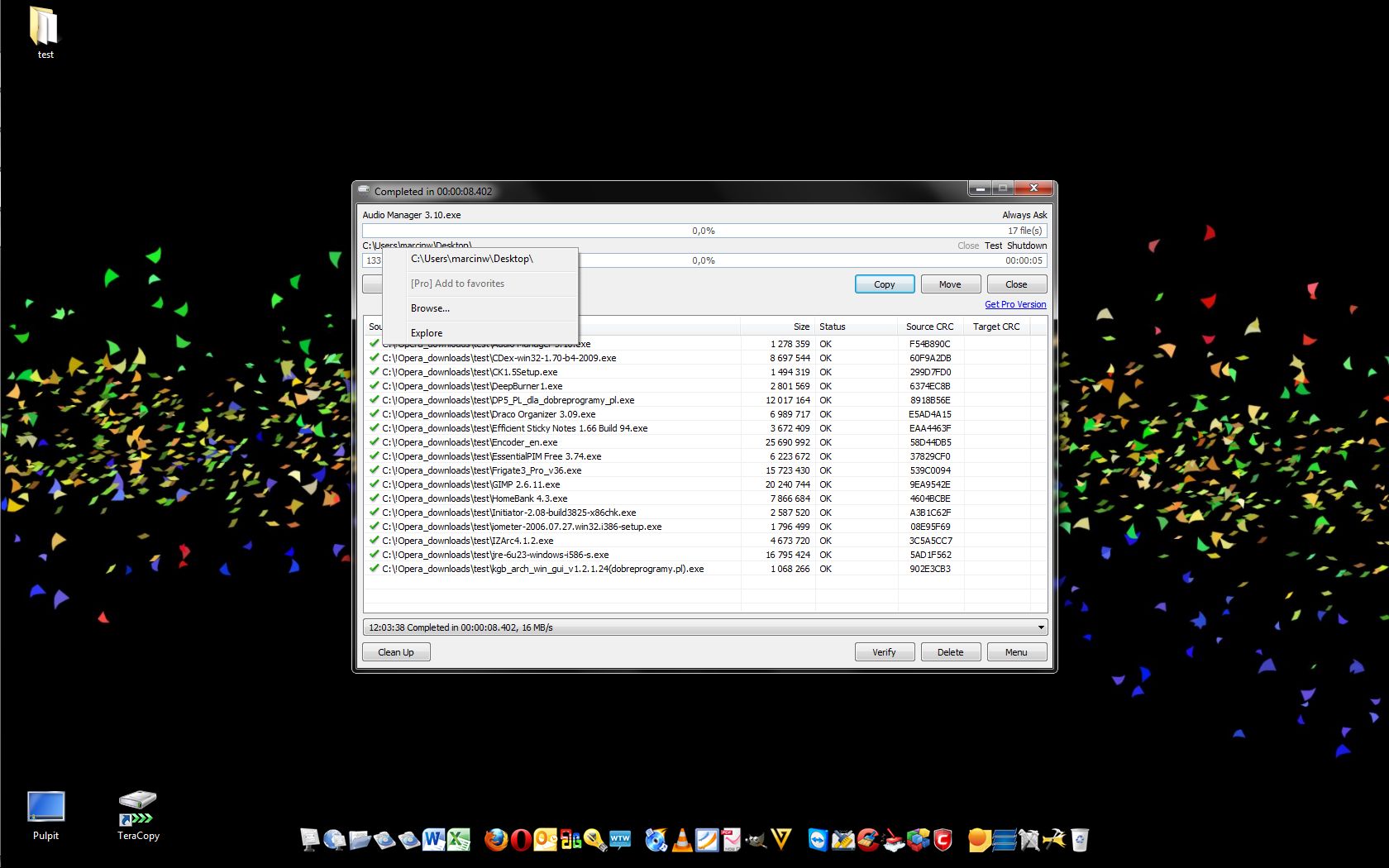Image resolution: width=1389 pixels, height=868 pixels.
Task: Choose Explore from the popup menu
Action: pyautogui.click(x=480, y=332)
